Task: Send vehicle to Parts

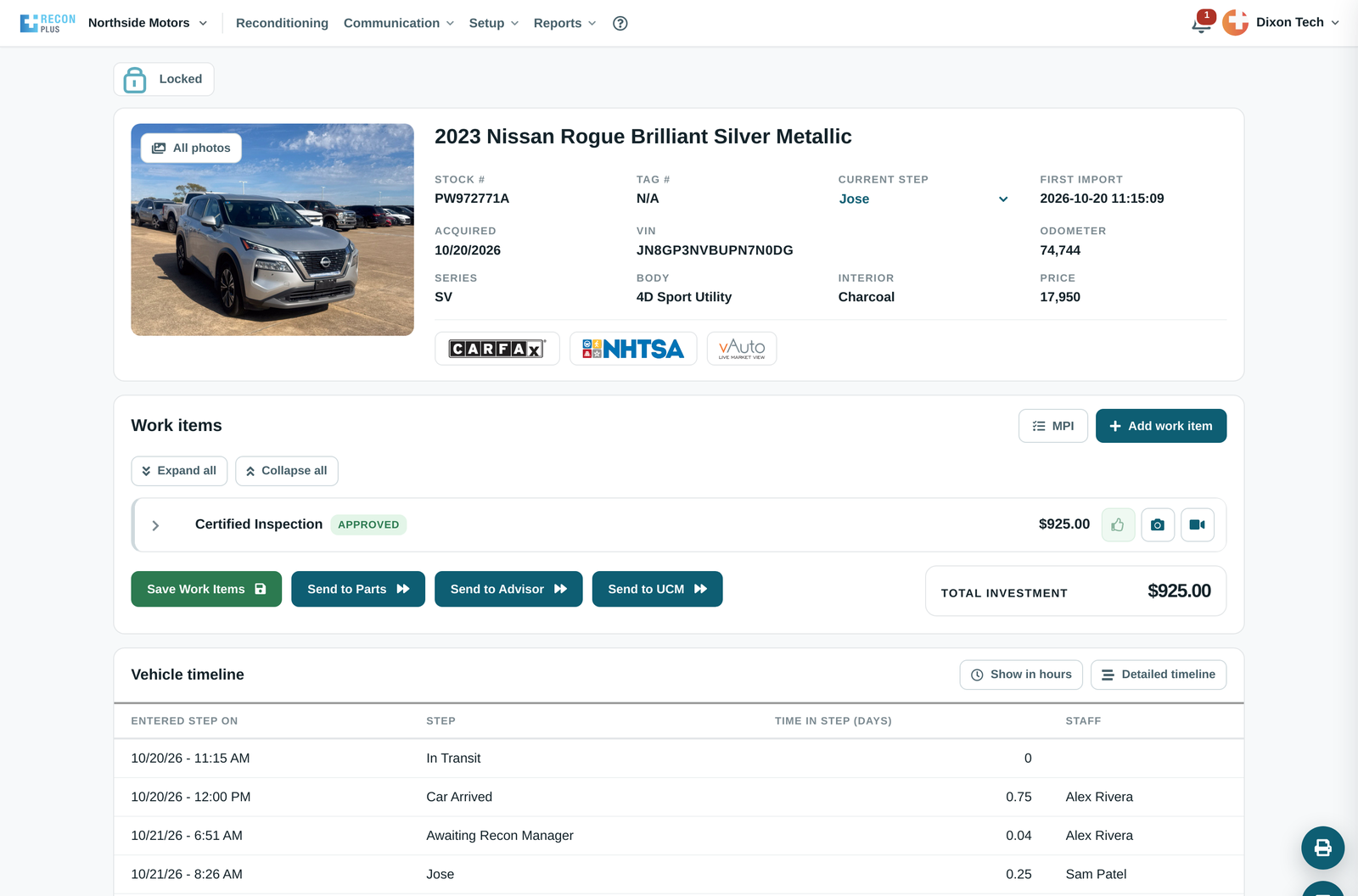Action: [x=358, y=589]
